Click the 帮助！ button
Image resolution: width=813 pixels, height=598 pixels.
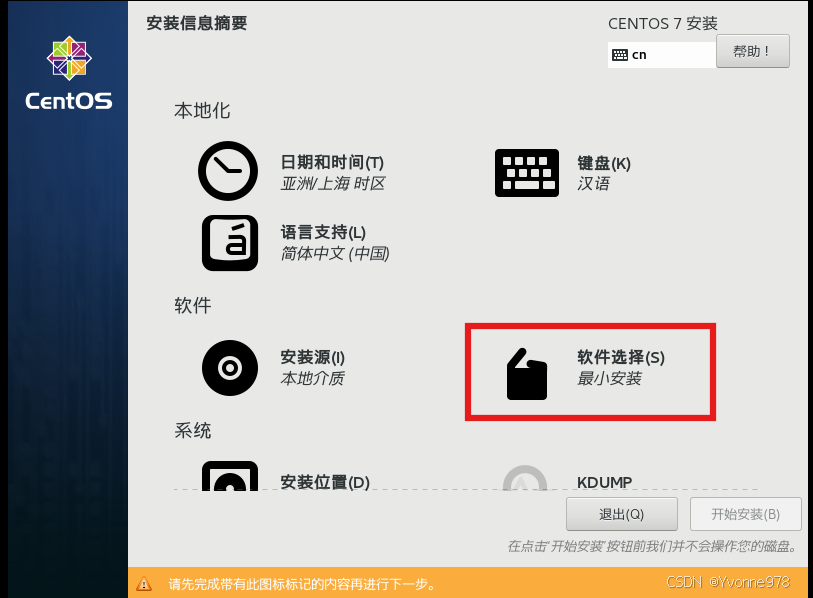753,51
